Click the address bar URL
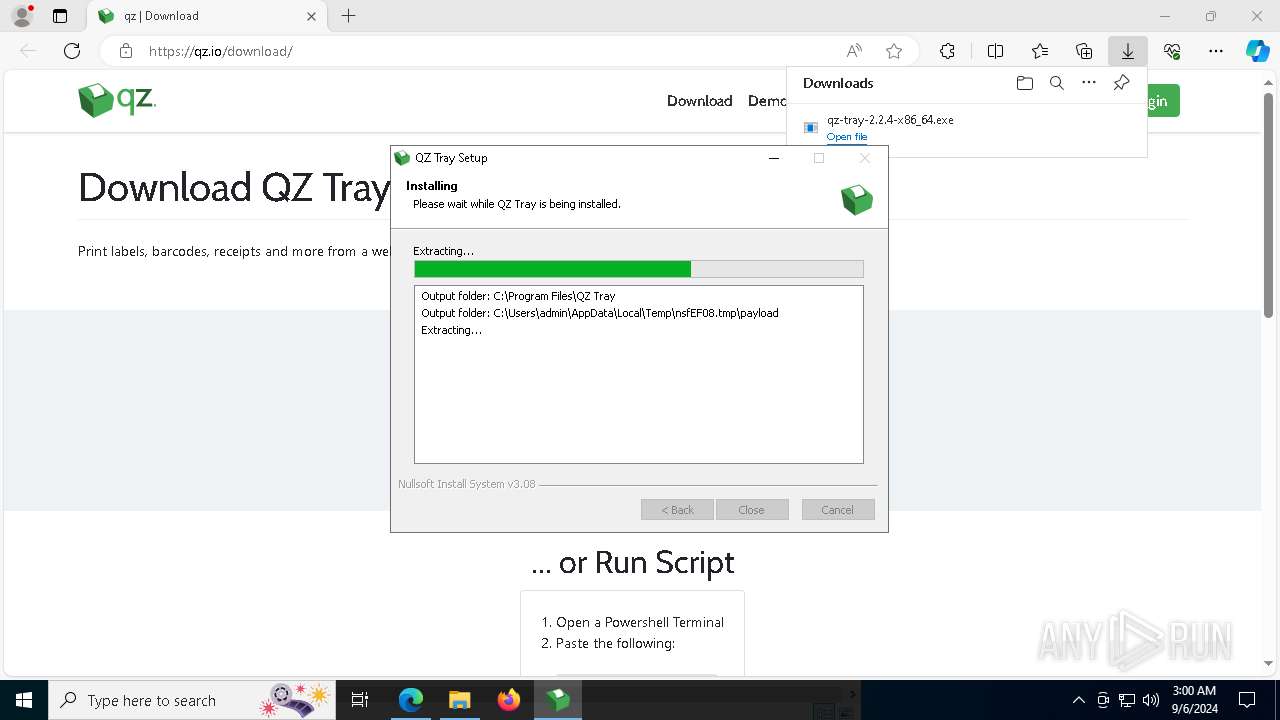This screenshot has width=1280, height=720. pos(221,51)
